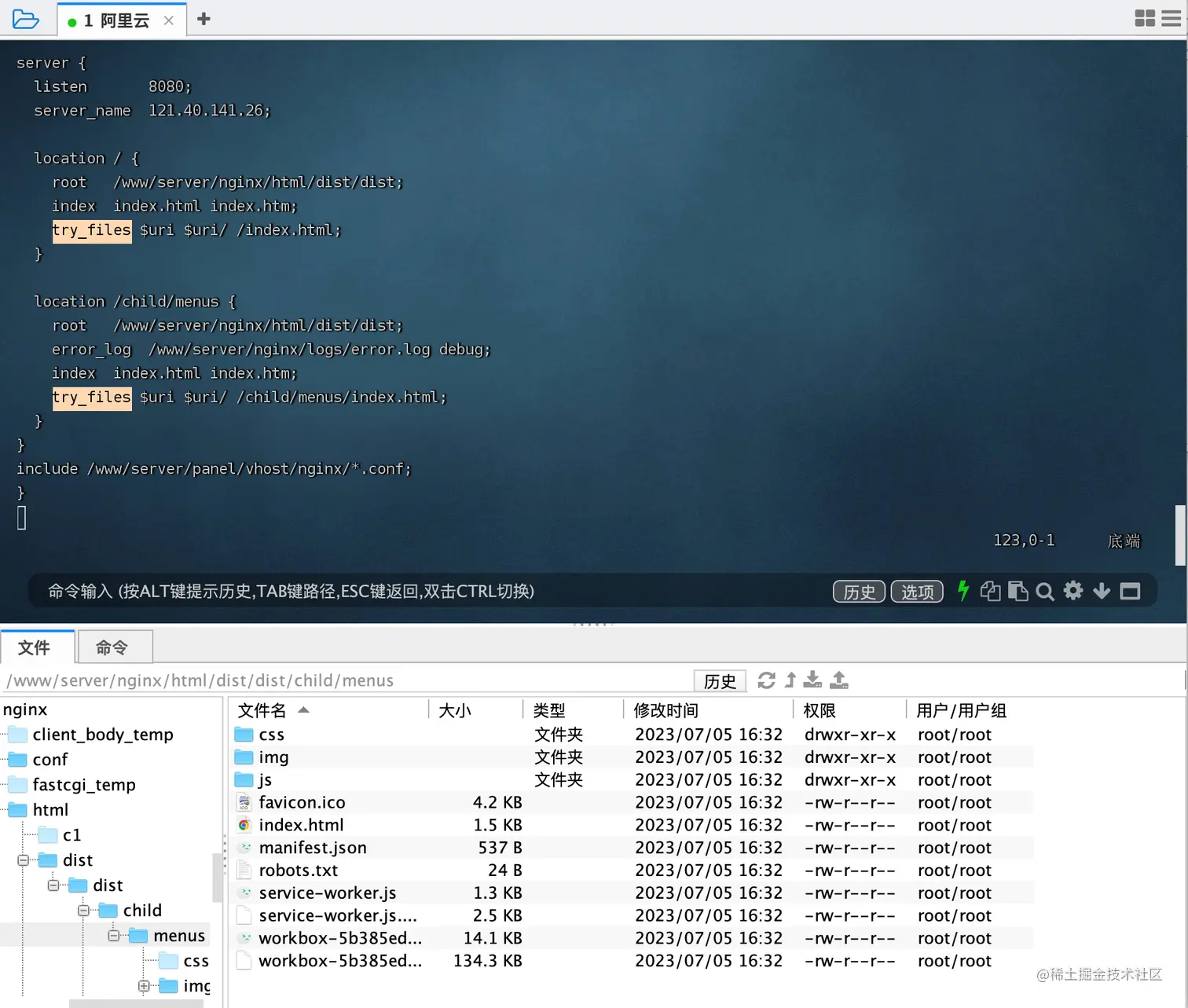
Task: Select img folder row in file list
Action: [632, 757]
